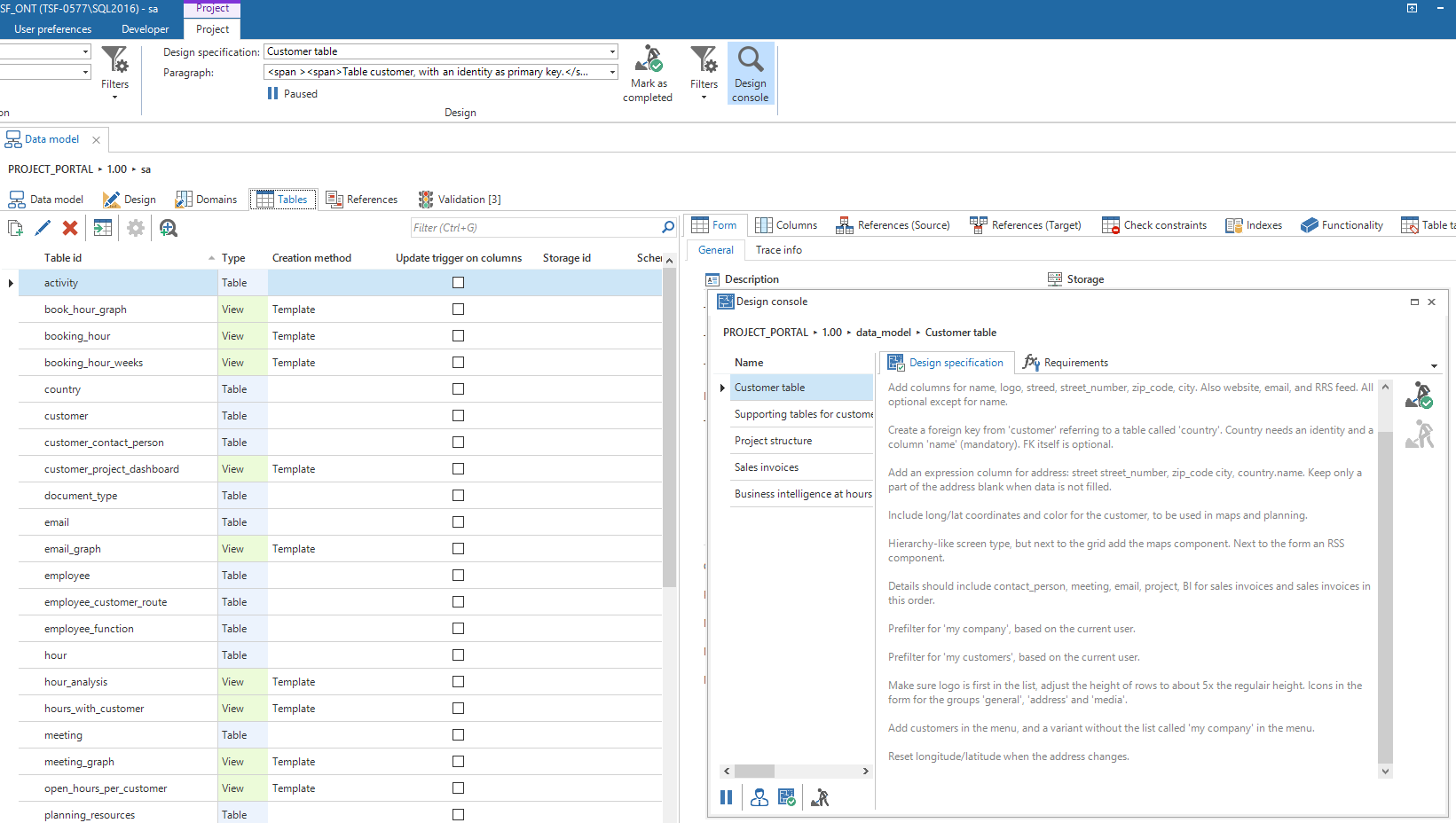Expand the Paragraph combo box

coord(612,72)
